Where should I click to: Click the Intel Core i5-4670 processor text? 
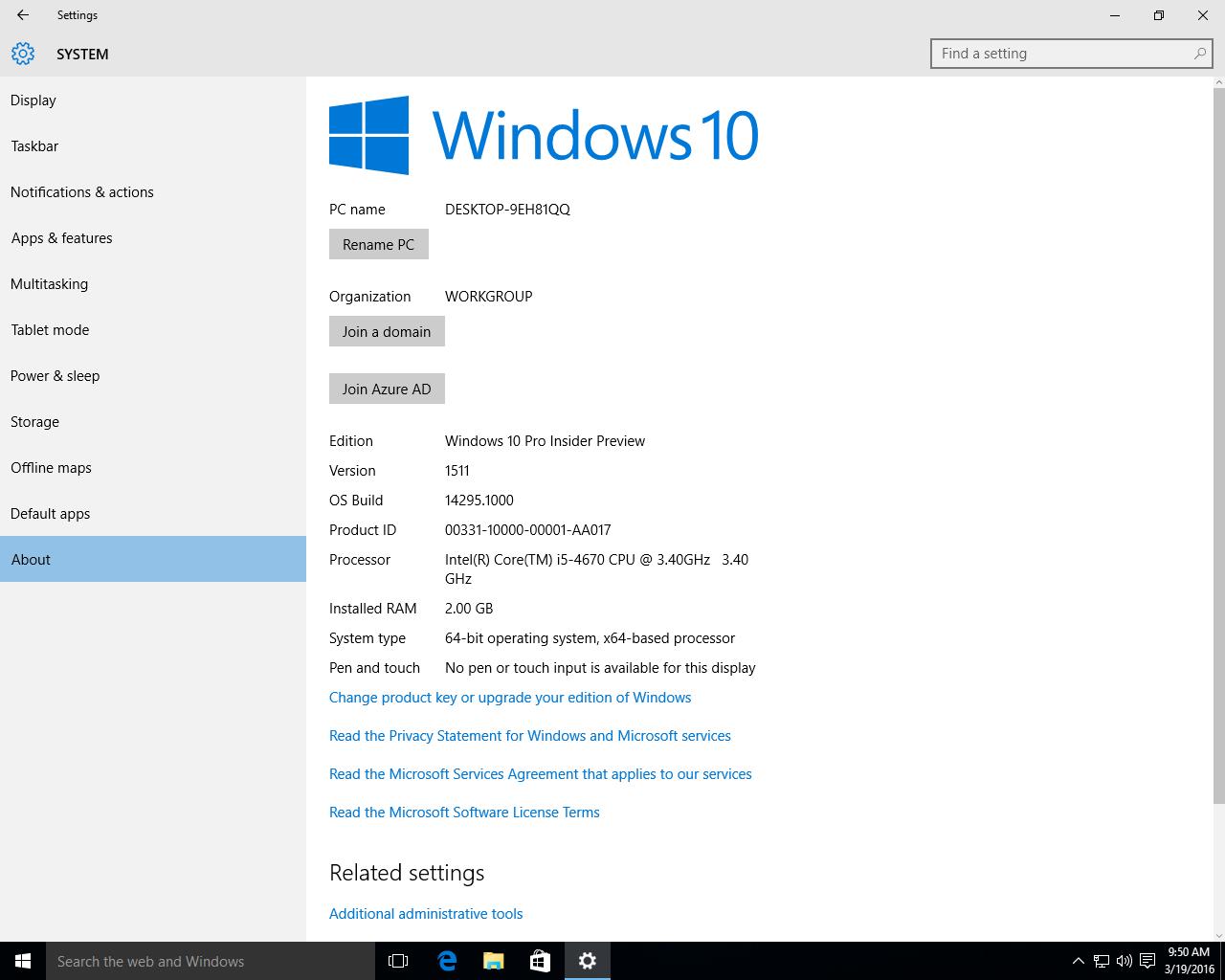click(596, 568)
